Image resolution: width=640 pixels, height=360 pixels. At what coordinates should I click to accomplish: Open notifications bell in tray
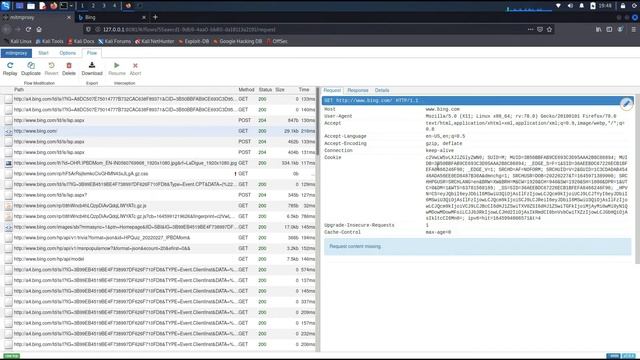click(582, 6)
